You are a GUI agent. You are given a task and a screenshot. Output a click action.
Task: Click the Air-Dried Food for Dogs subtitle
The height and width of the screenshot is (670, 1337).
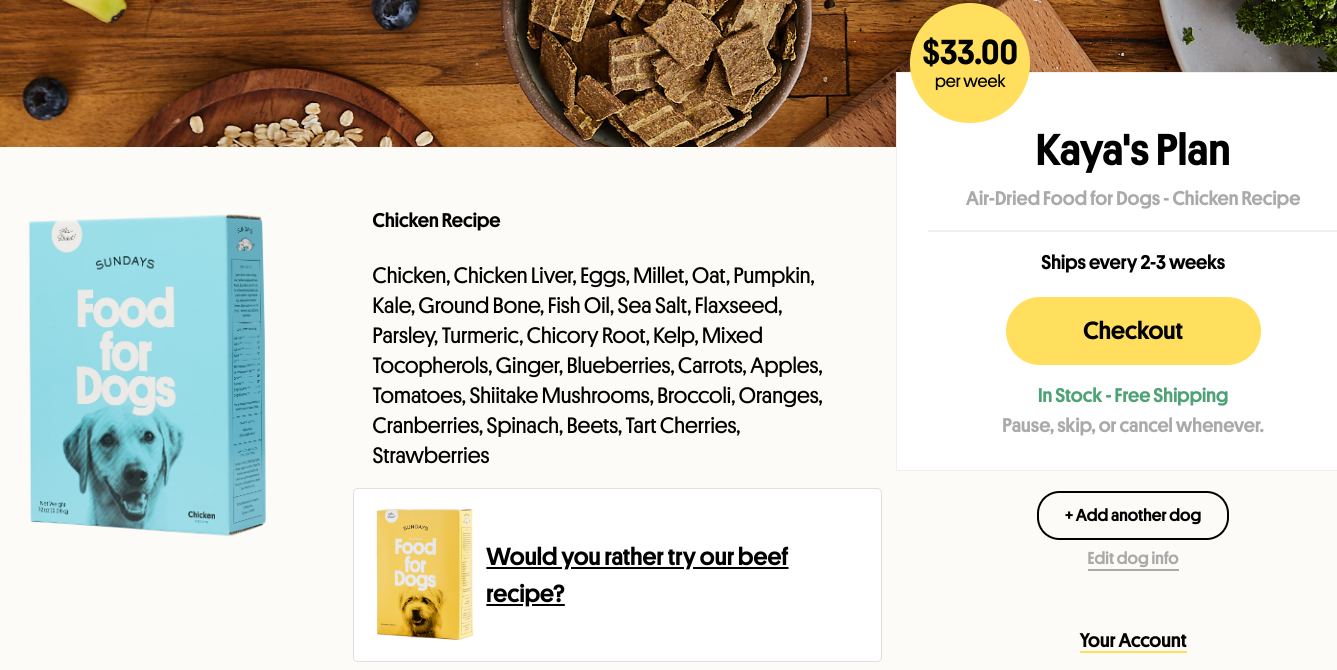(x=1132, y=198)
